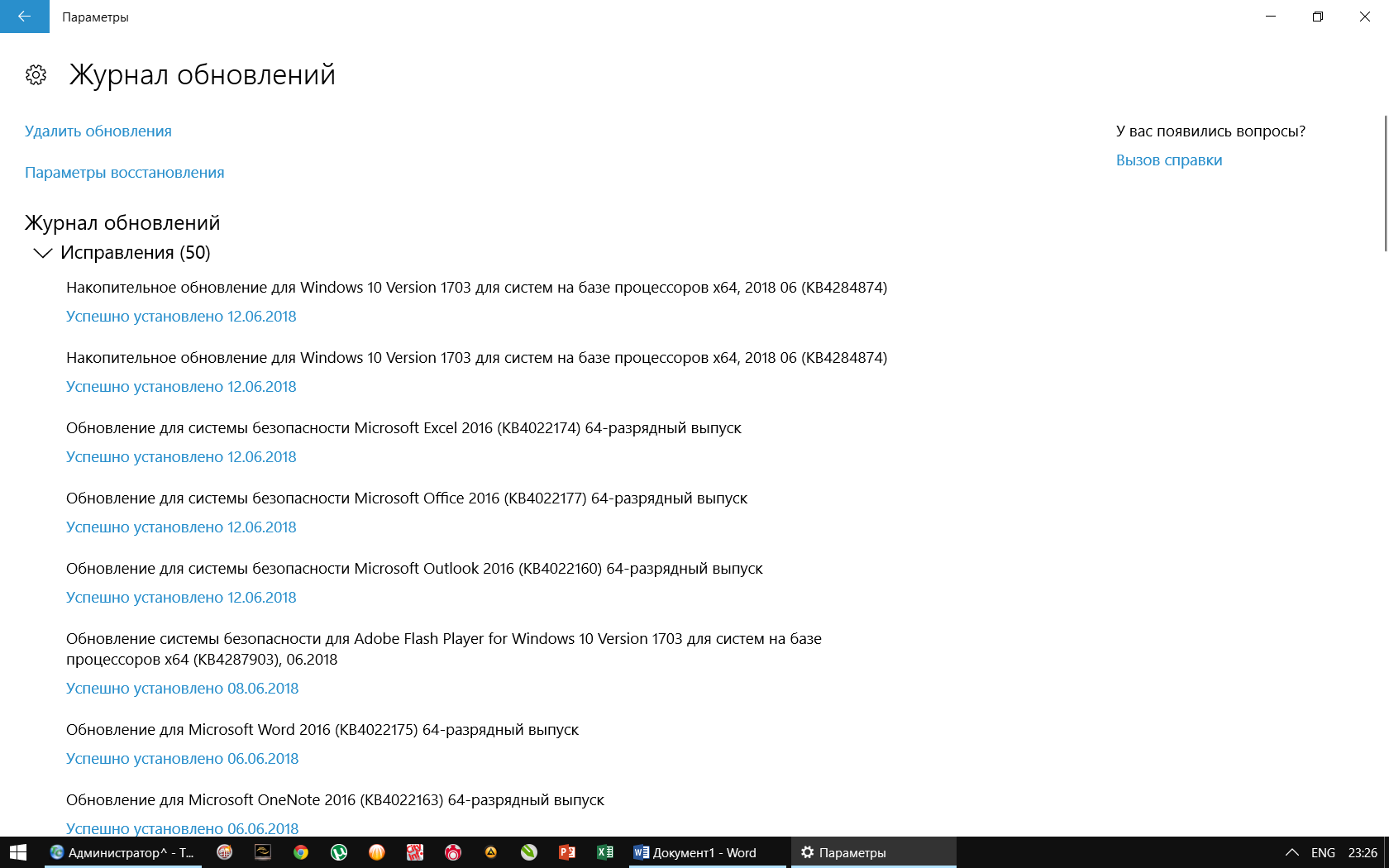
Task: Open the Успешно установлено 08.06.2018 link
Action: click(183, 689)
